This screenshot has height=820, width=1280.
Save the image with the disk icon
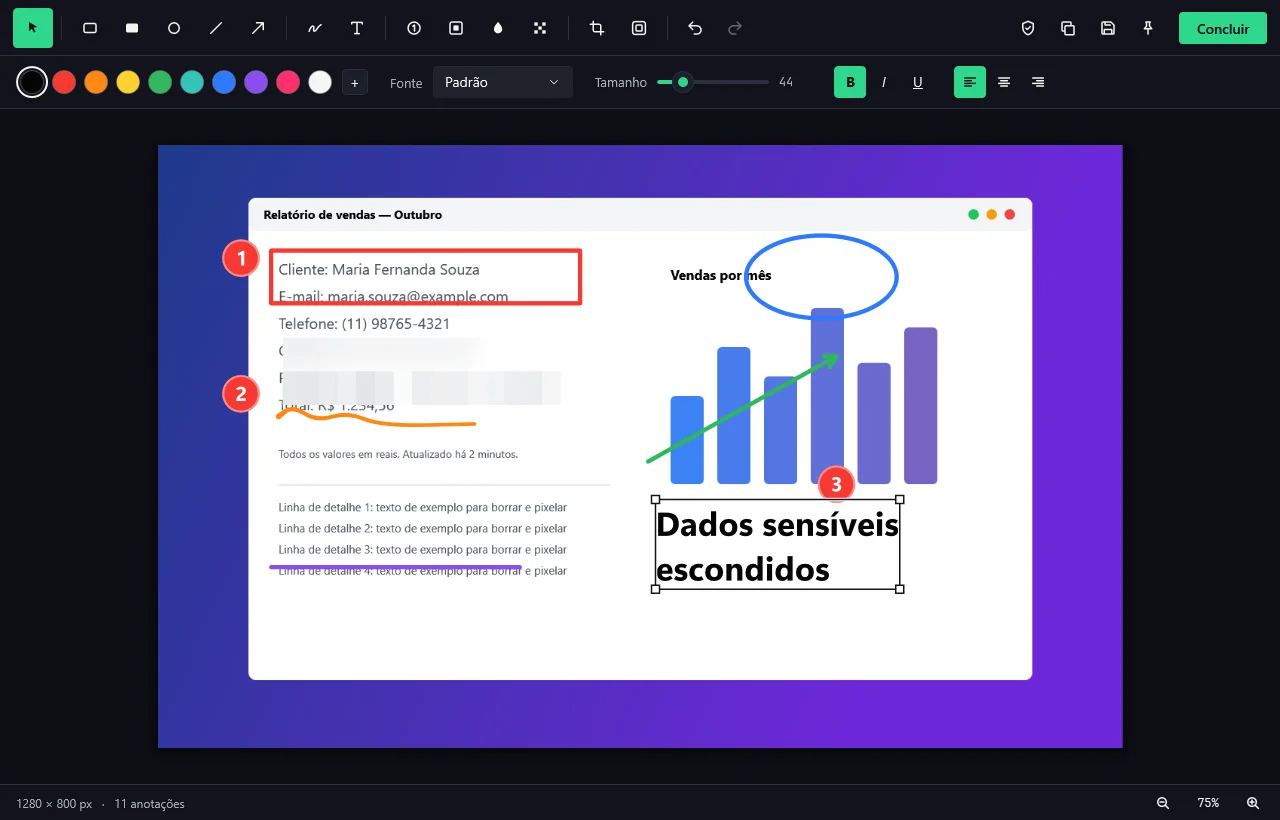1108,28
